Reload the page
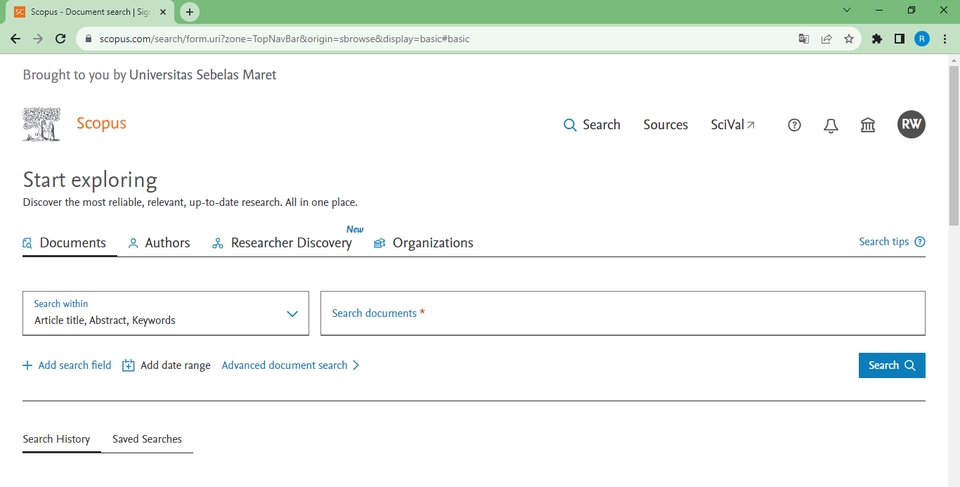 [x=60, y=39]
